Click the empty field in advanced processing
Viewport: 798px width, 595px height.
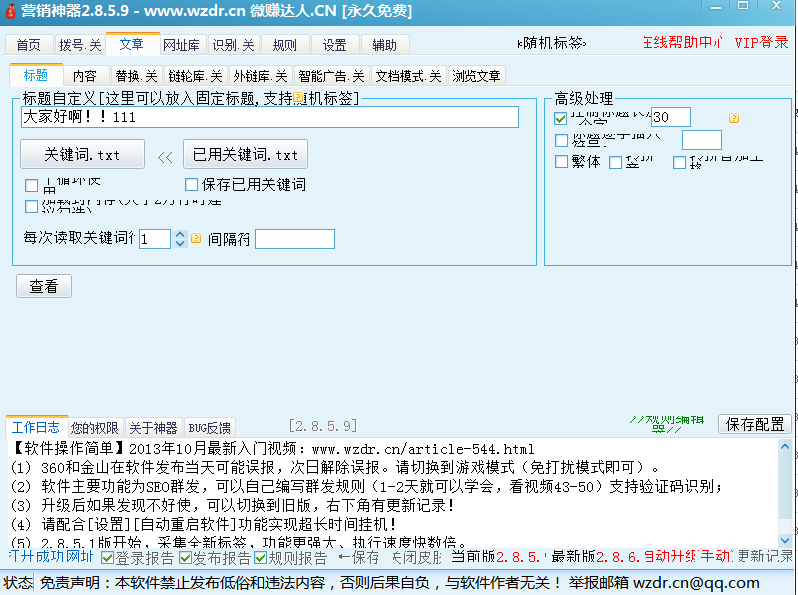click(x=702, y=140)
